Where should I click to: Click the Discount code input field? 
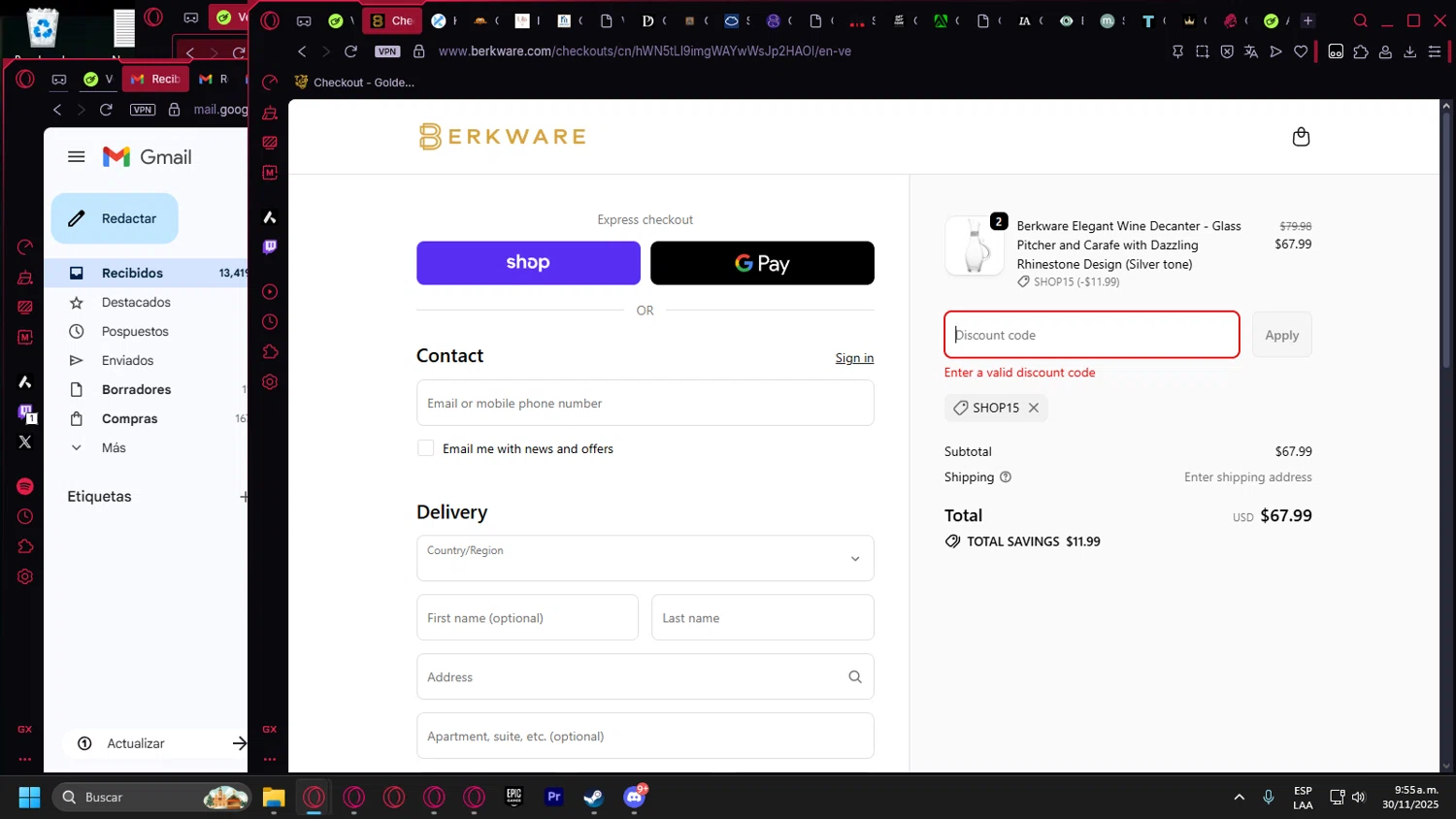(1091, 335)
